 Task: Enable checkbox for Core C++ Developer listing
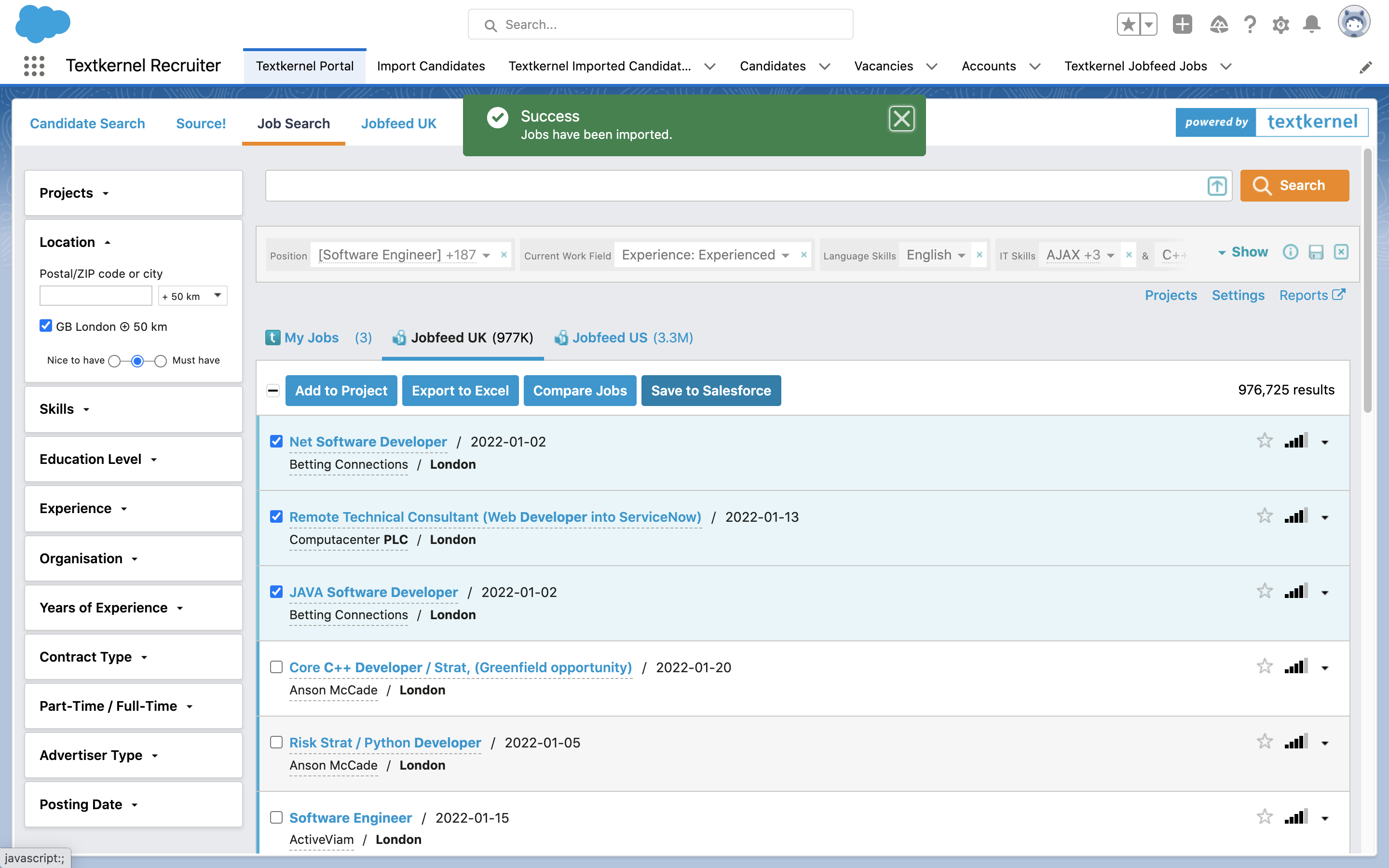(x=276, y=666)
